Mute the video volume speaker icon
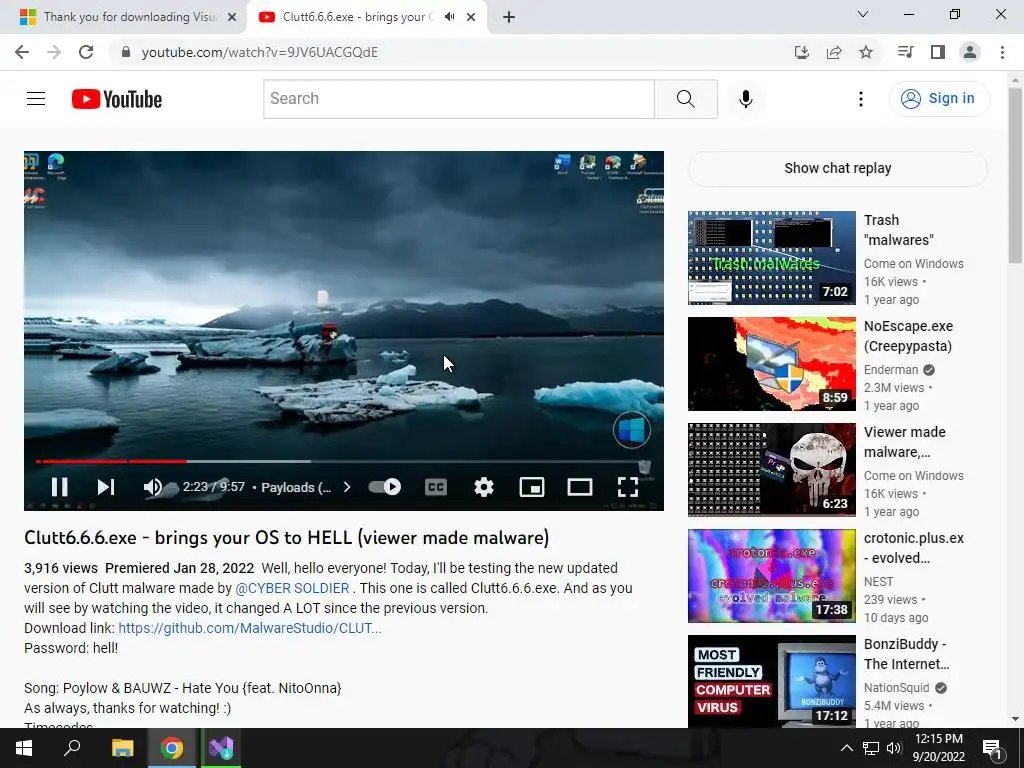The width and height of the screenshot is (1024, 768). 153,487
